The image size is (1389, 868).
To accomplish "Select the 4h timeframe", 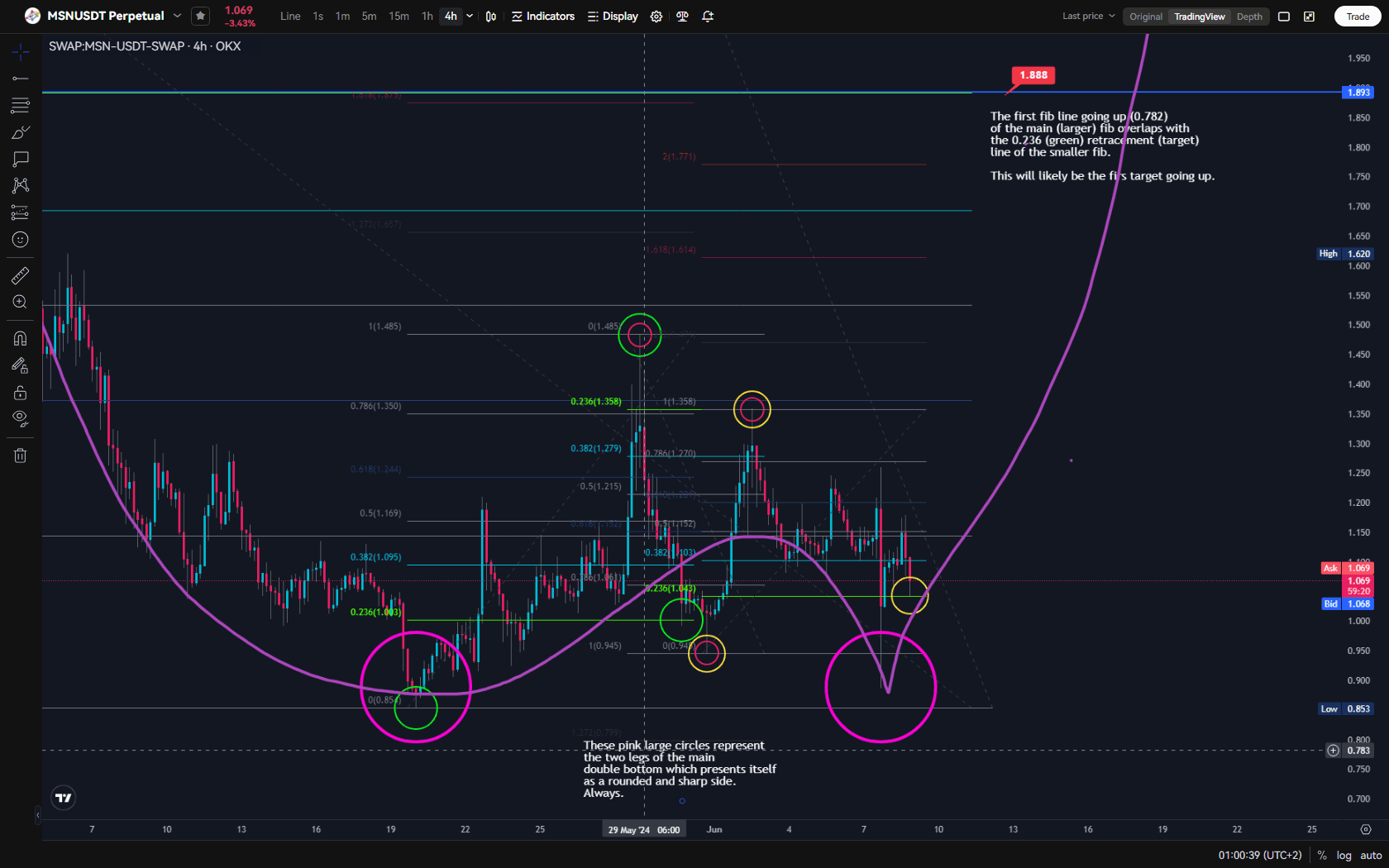I will [x=451, y=17].
